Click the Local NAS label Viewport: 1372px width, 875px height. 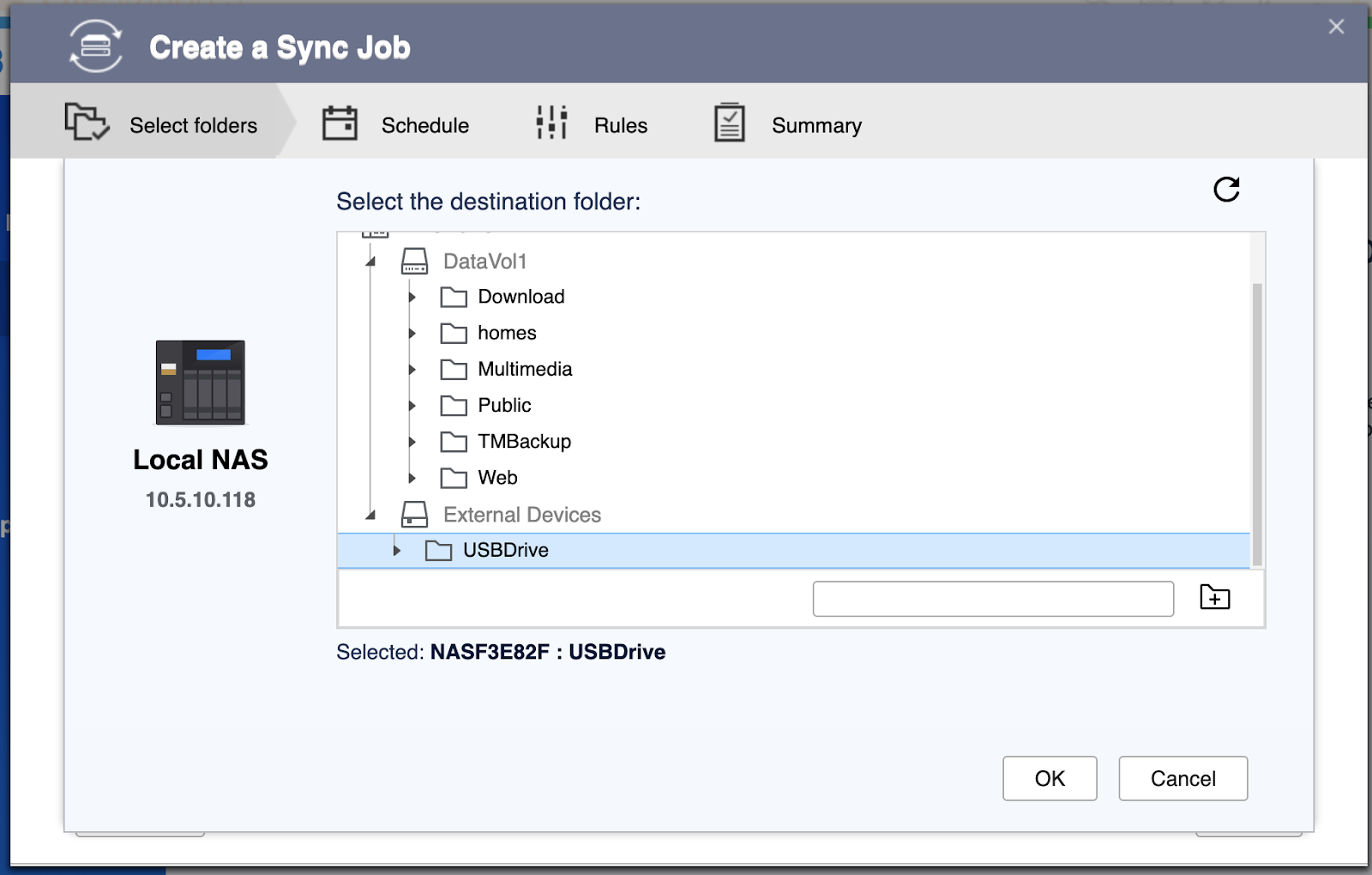coord(201,460)
